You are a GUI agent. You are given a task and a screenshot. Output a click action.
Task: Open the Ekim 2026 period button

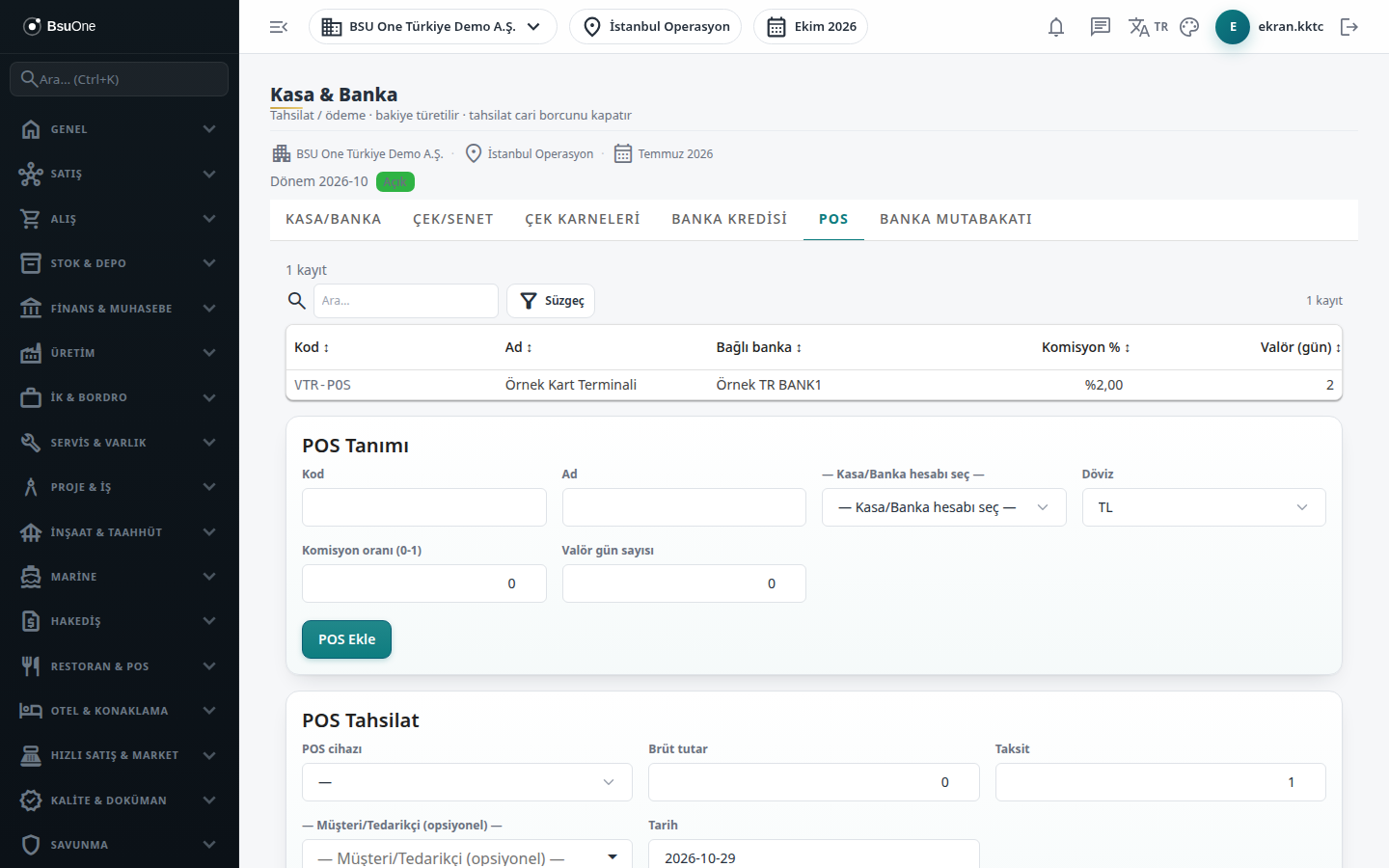pos(811,27)
